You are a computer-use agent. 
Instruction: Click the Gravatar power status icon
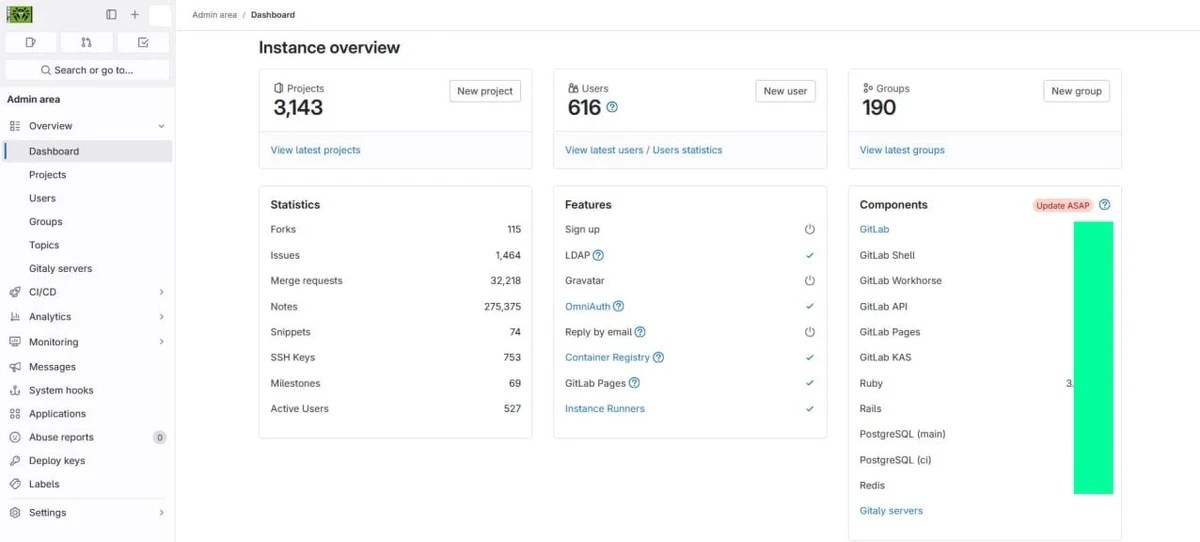[x=810, y=281]
